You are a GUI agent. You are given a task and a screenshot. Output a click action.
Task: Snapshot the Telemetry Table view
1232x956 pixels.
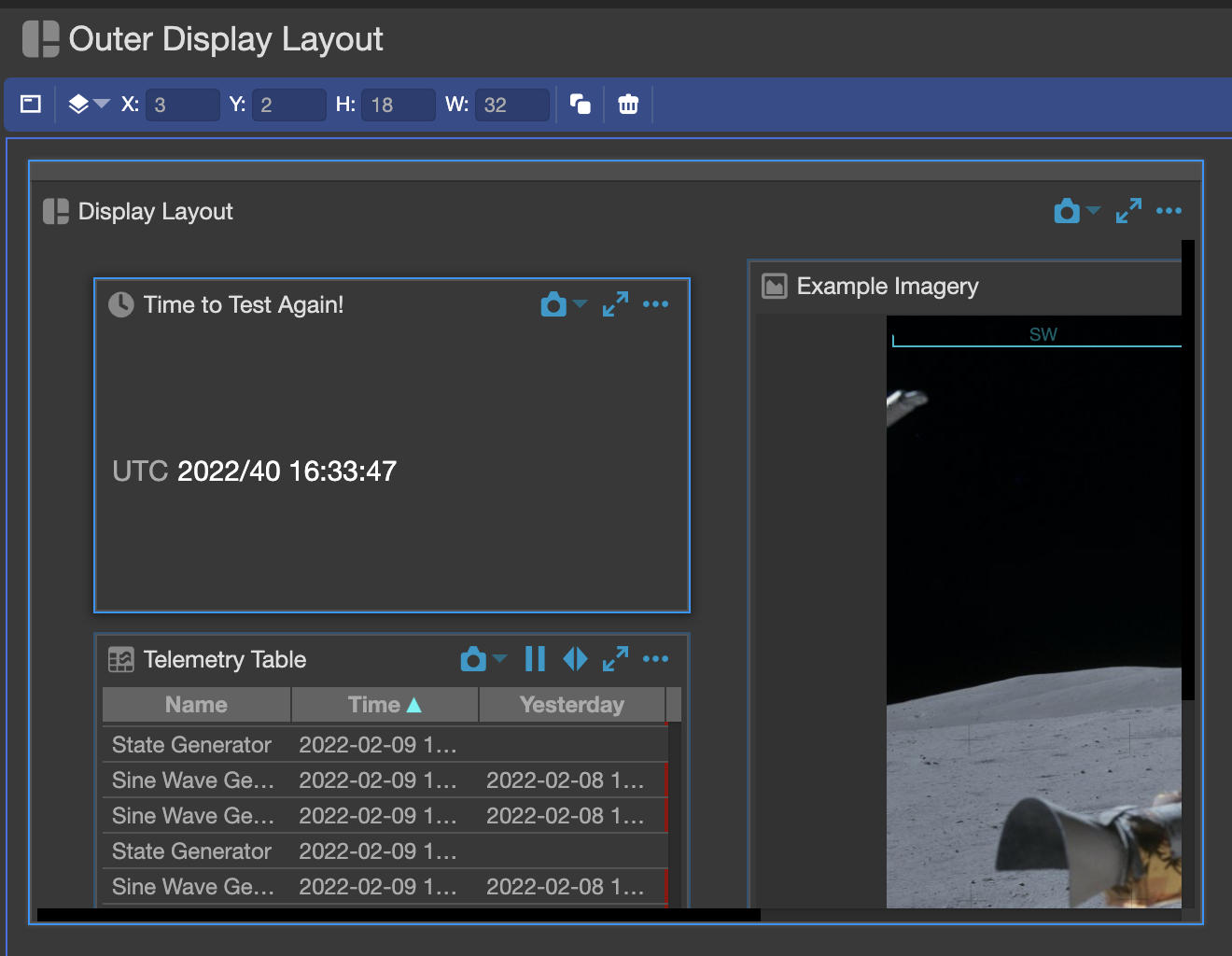(472, 659)
